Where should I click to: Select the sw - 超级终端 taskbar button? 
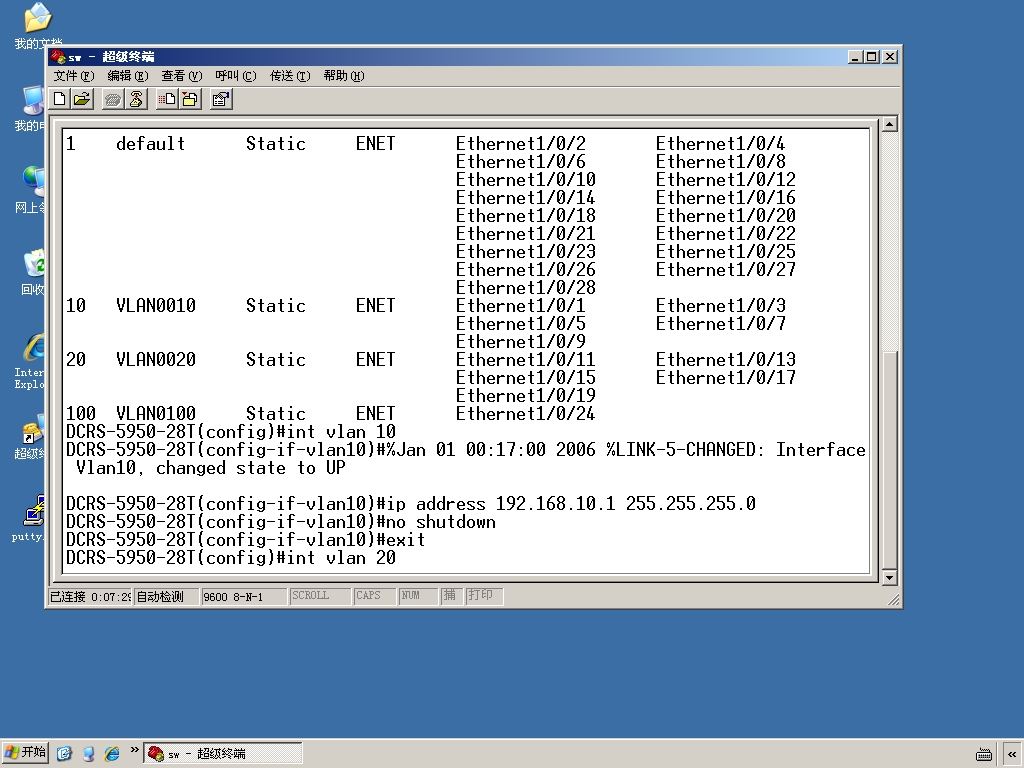223,753
